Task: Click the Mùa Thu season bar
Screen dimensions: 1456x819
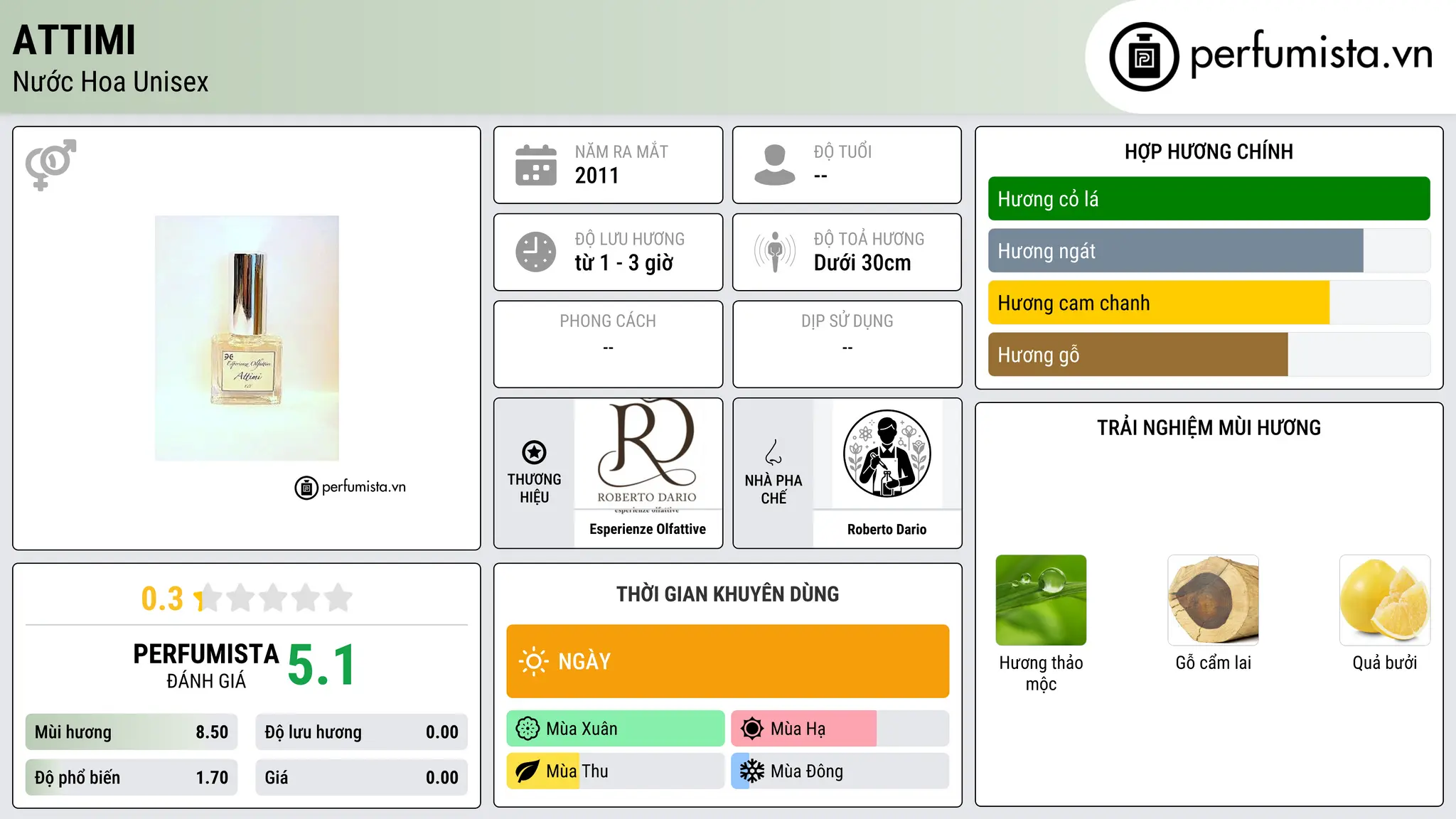Action: tap(616, 771)
